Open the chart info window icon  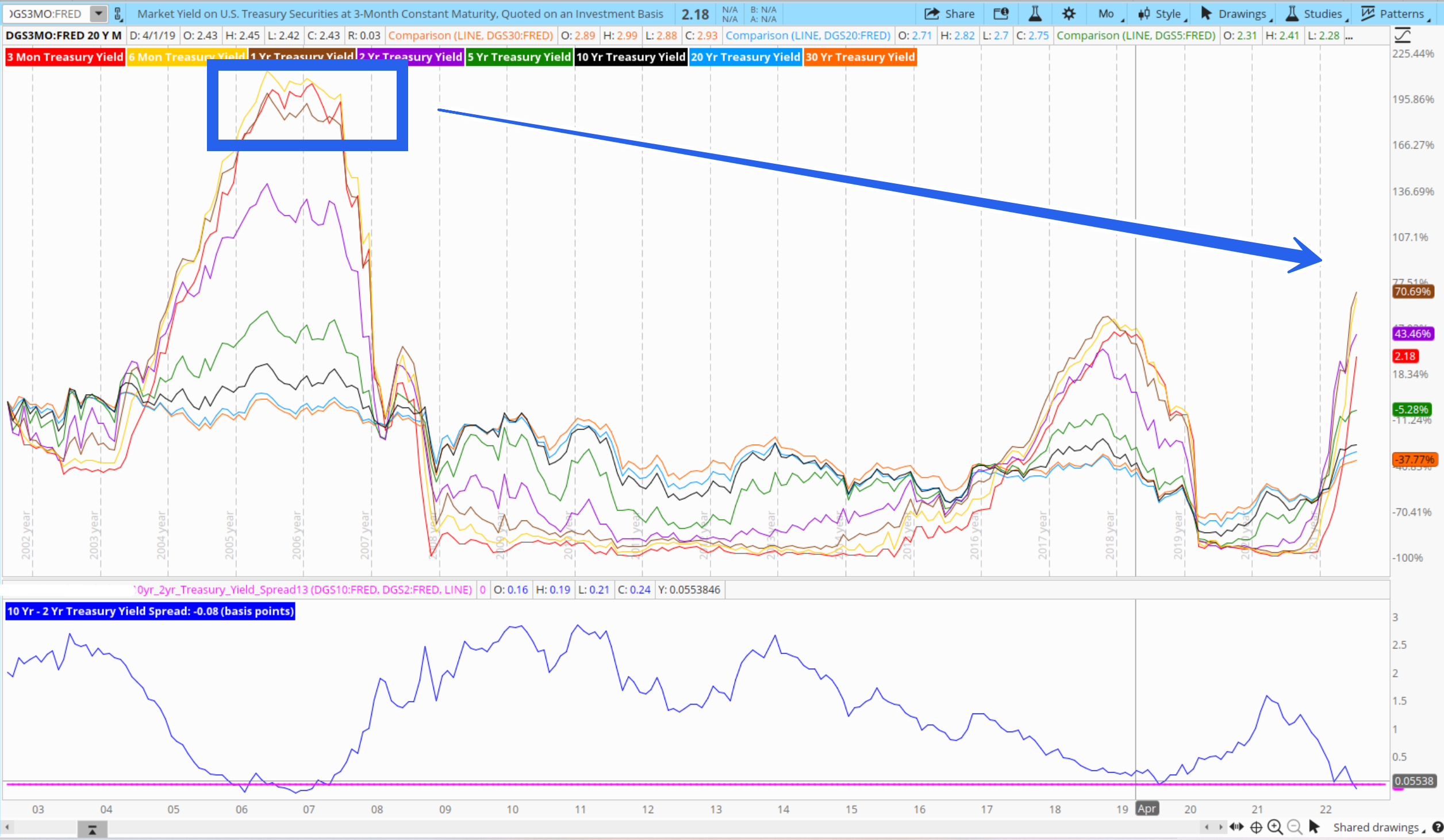coord(1001,14)
